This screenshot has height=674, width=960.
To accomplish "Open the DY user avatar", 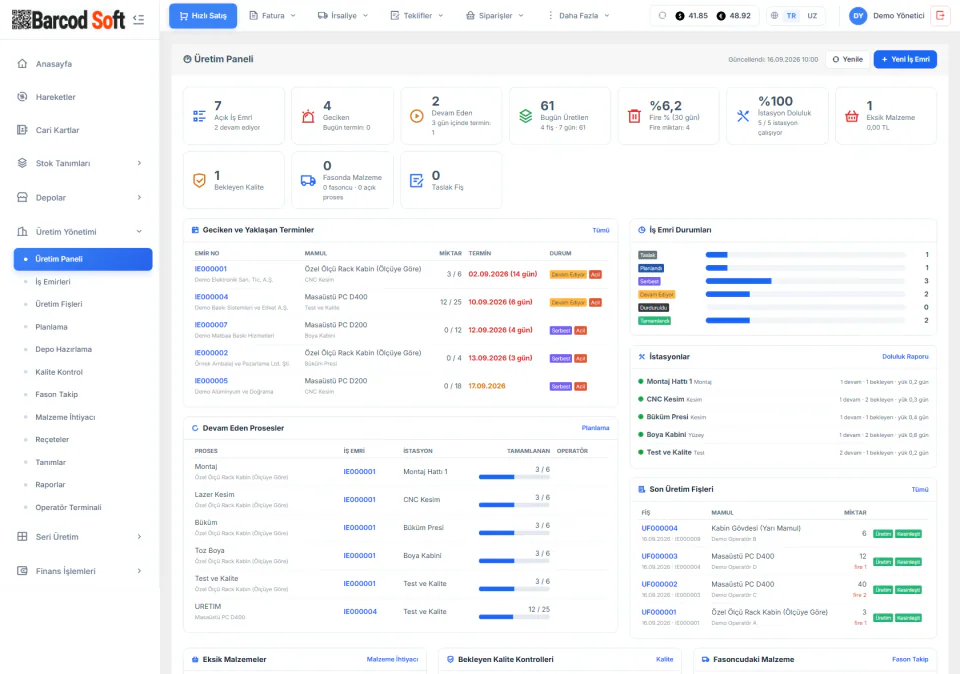I will click(x=858, y=16).
